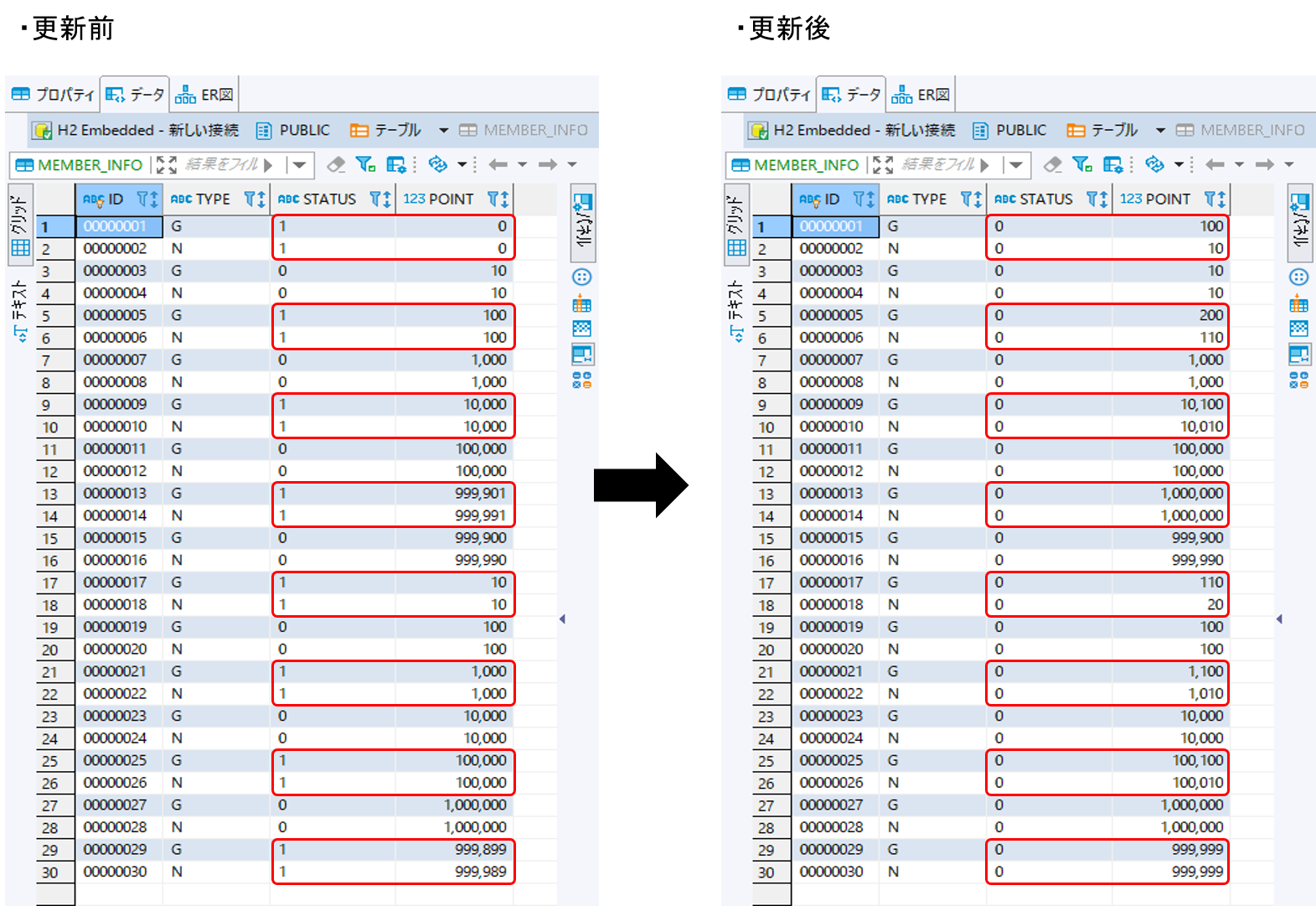Open H2 Embedded connection breadcrumb in 更新前 panel

pyautogui.click(x=136, y=131)
